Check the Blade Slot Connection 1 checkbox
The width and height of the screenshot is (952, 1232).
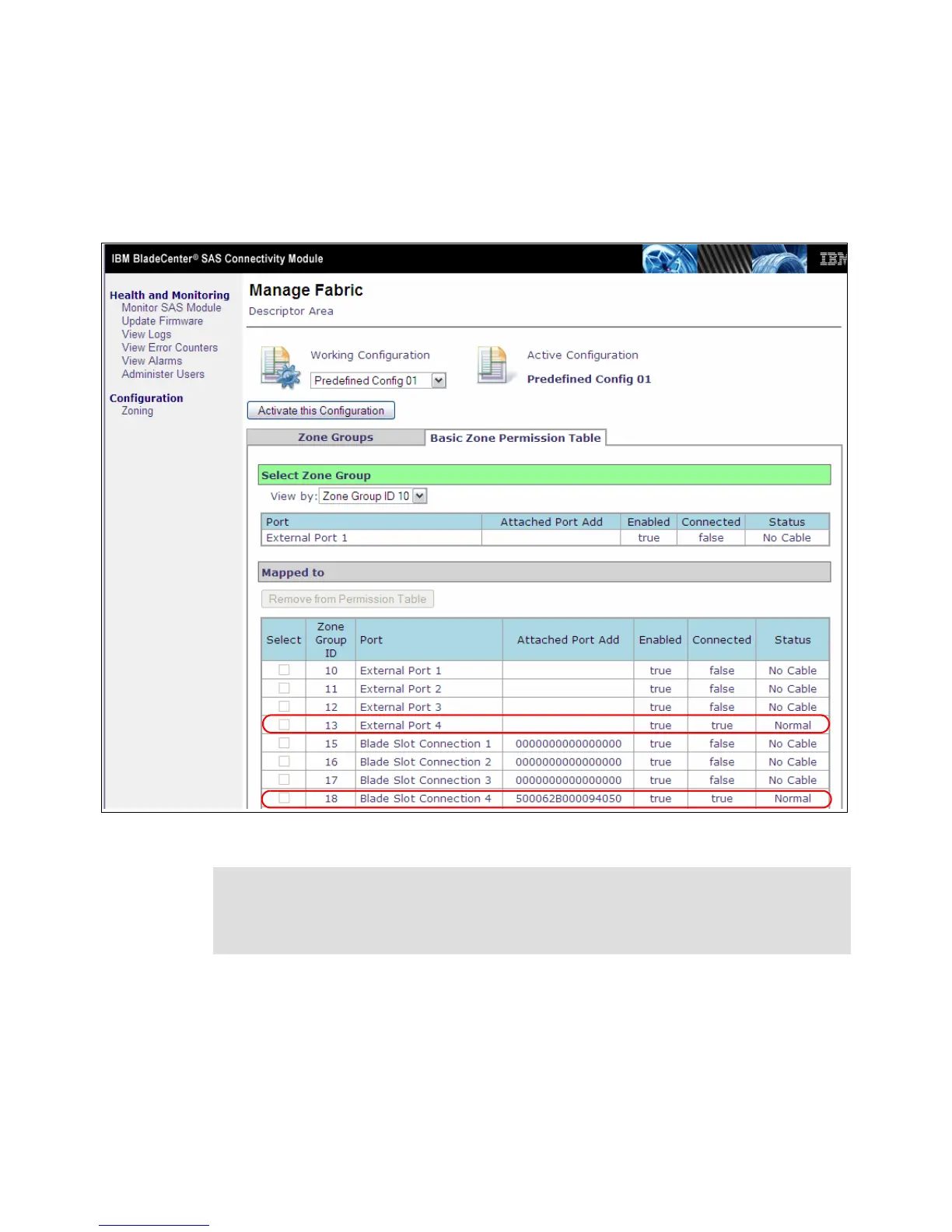(x=284, y=743)
